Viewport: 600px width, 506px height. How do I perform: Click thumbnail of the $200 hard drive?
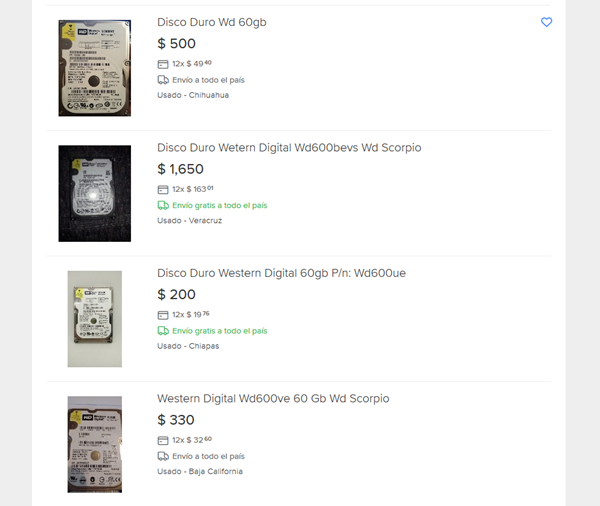tap(94, 319)
